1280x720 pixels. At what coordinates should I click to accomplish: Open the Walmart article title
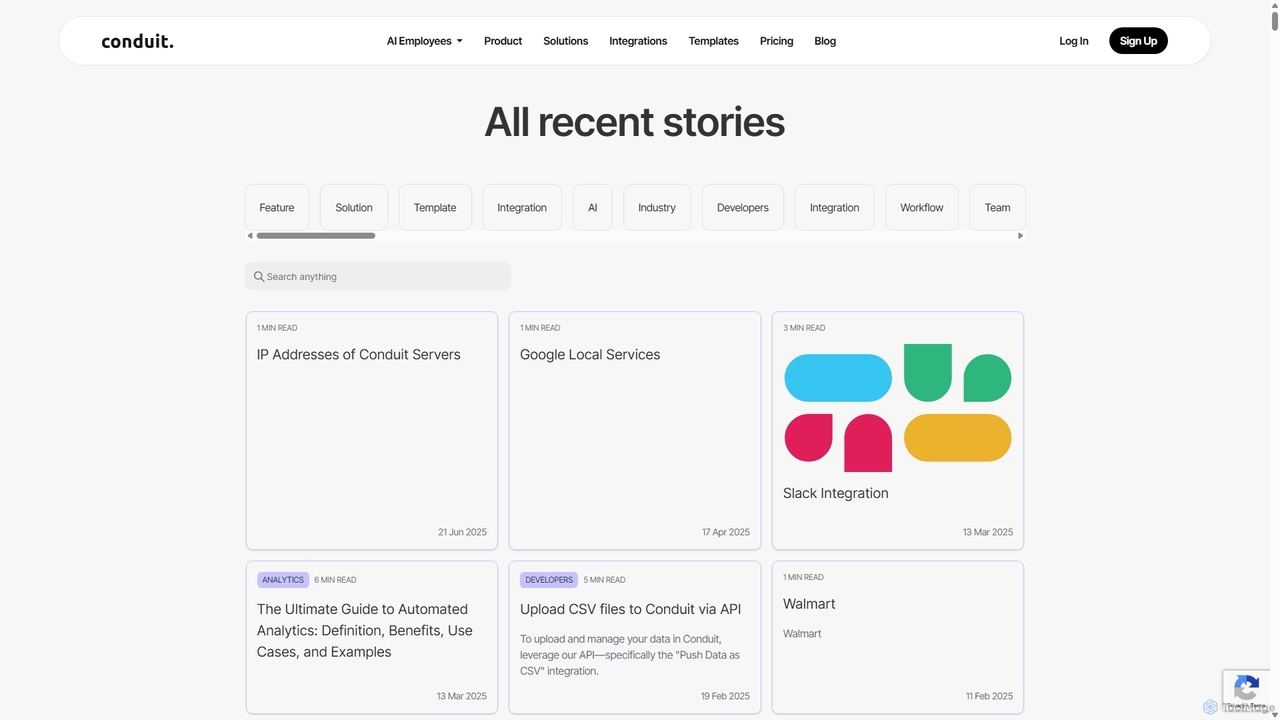(809, 604)
